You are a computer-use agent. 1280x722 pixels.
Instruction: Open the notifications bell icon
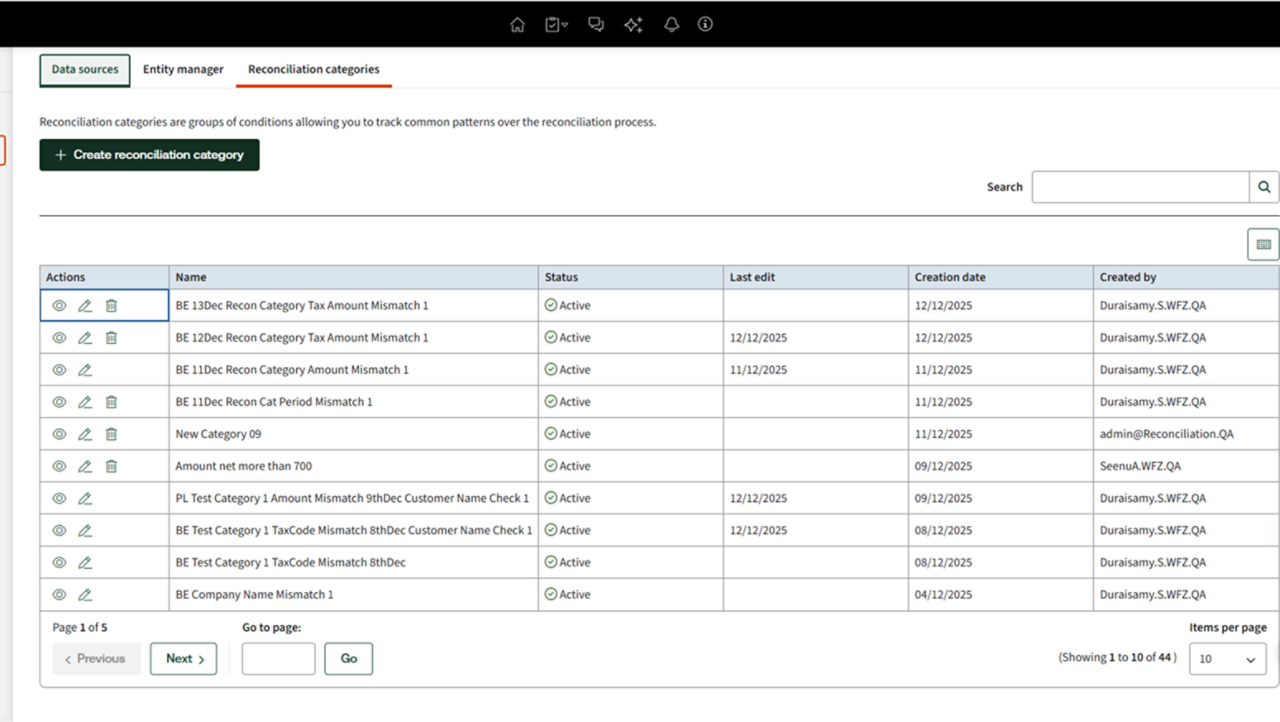tap(671, 25)
